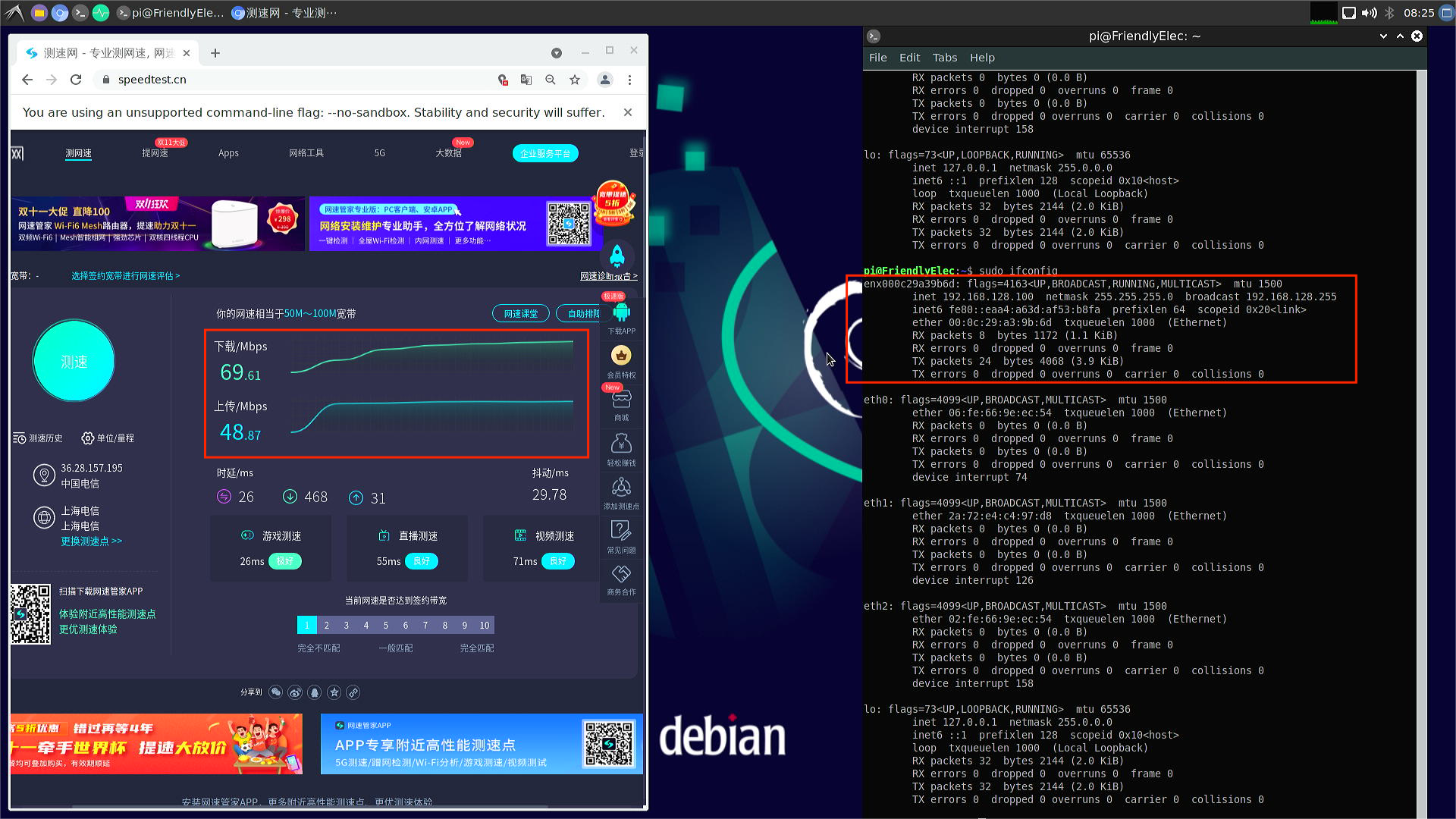Image resolution: width=1456 pixels, height=819 pixels.
Task: Open the Chrome profile avatar
Action: click(605, 80)
